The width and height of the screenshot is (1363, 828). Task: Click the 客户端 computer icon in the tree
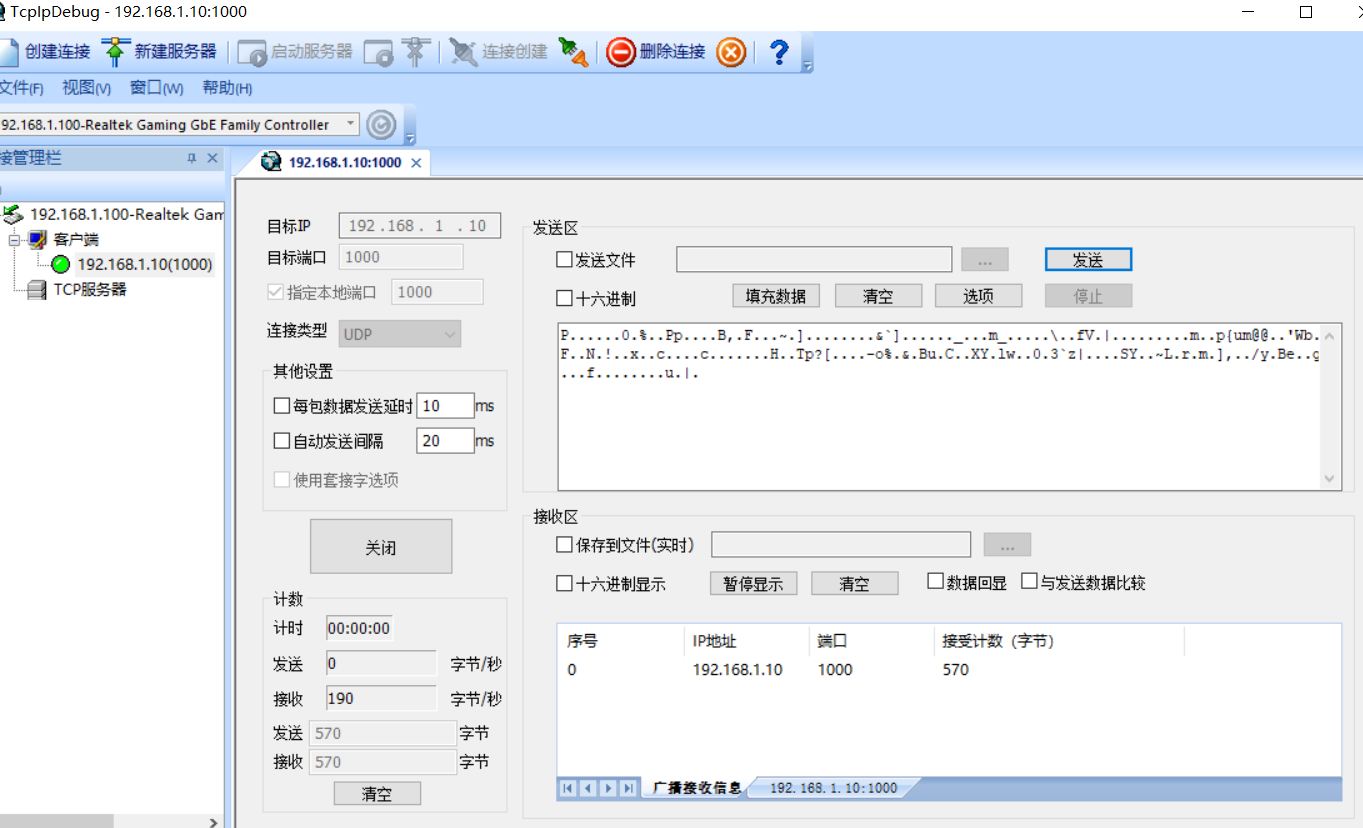tap(37, 239)
